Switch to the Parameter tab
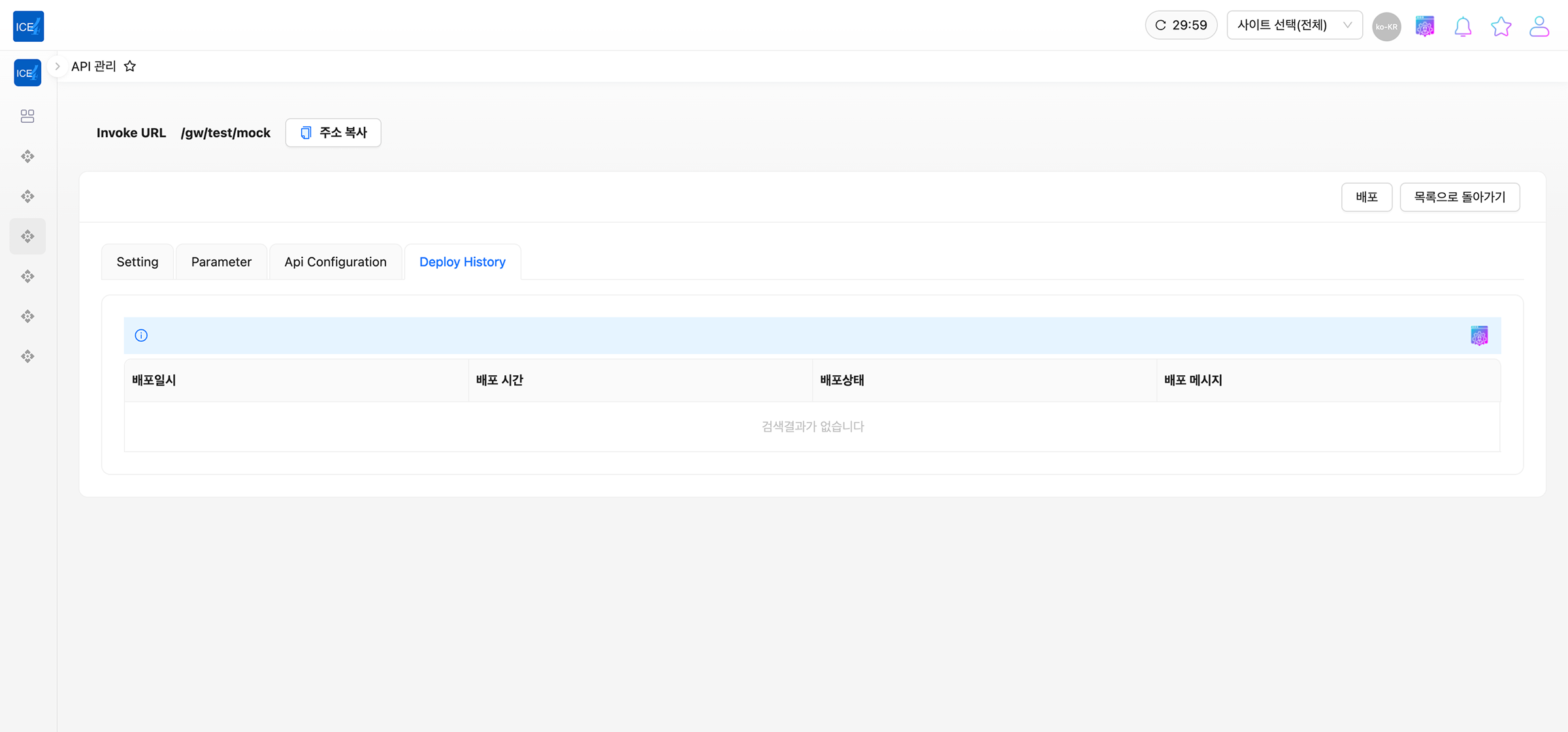Image resolution: width=1568 pixels, height=732 pixels. click(221, 262)
